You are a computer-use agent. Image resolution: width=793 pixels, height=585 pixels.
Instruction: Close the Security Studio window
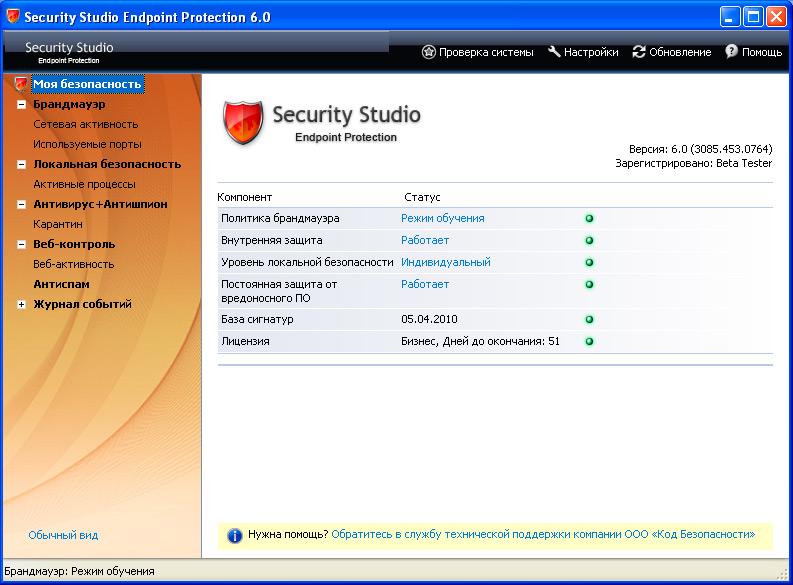776,17
